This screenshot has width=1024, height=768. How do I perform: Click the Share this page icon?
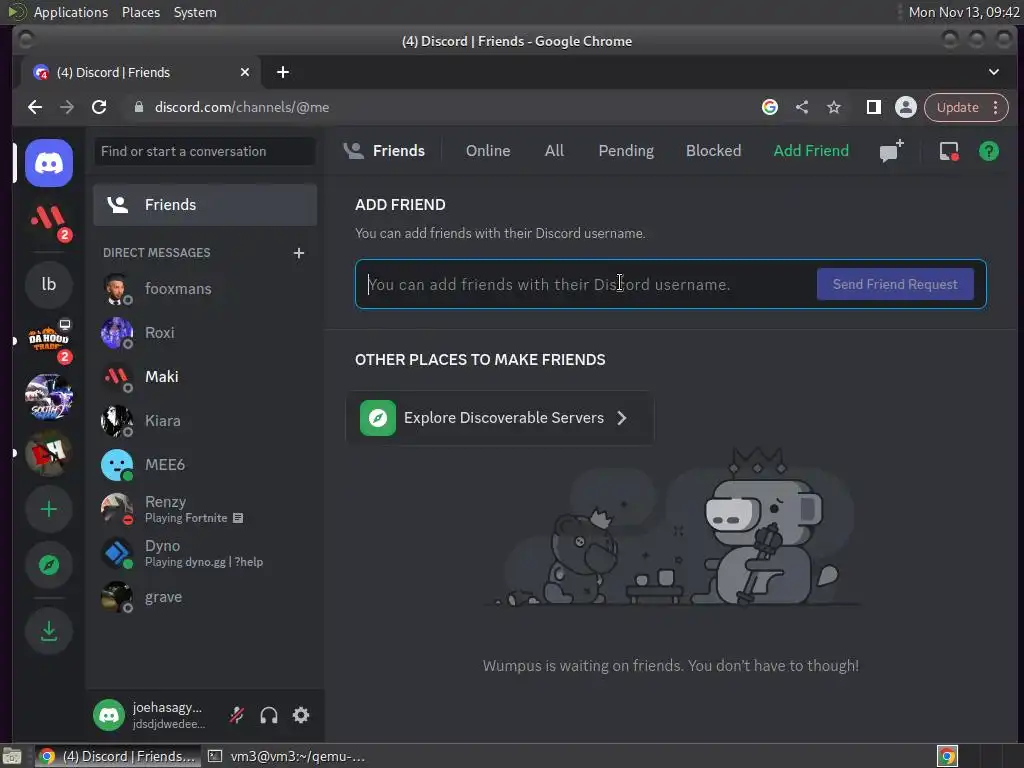coord(802,107)
